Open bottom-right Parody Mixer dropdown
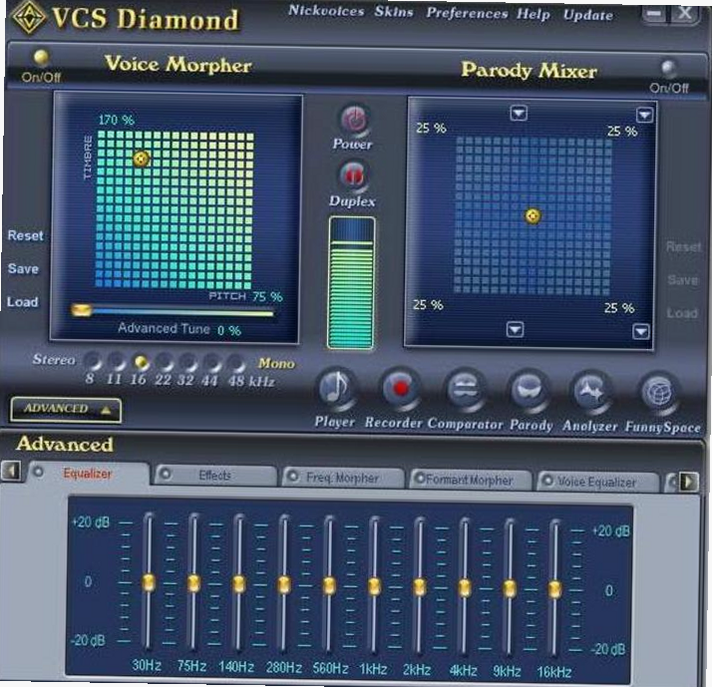Image resolution: width=712 pixels, height=687 pixels. point(641,331)
